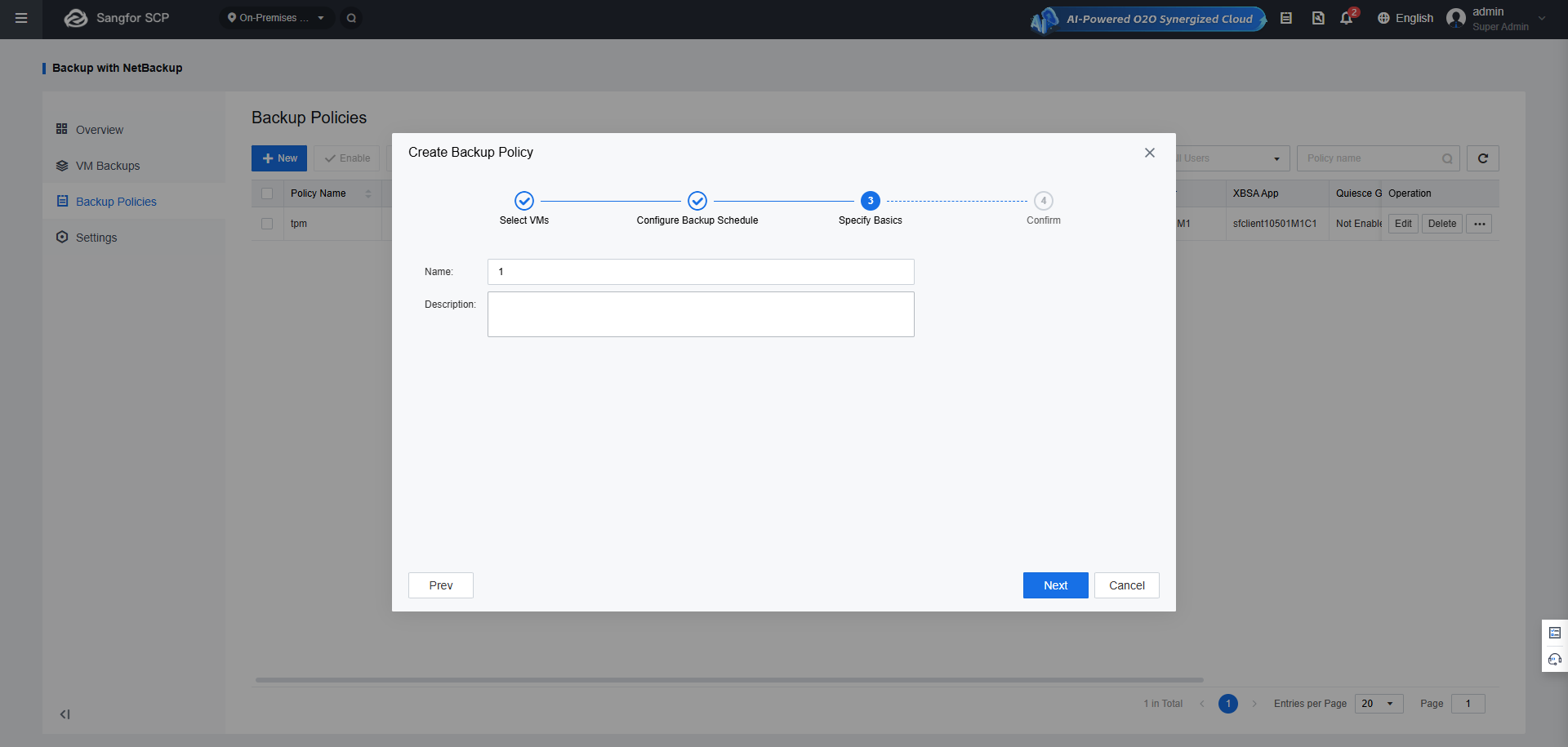This screenshot has width=1568, height=747.
Task: Click the VM Backups layers icon
Action: (62, 166)
